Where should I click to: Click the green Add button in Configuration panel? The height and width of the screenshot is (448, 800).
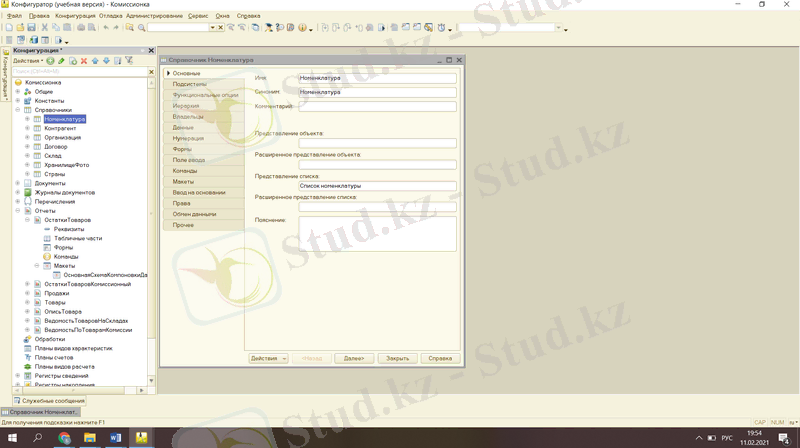(x=50, y=61)
